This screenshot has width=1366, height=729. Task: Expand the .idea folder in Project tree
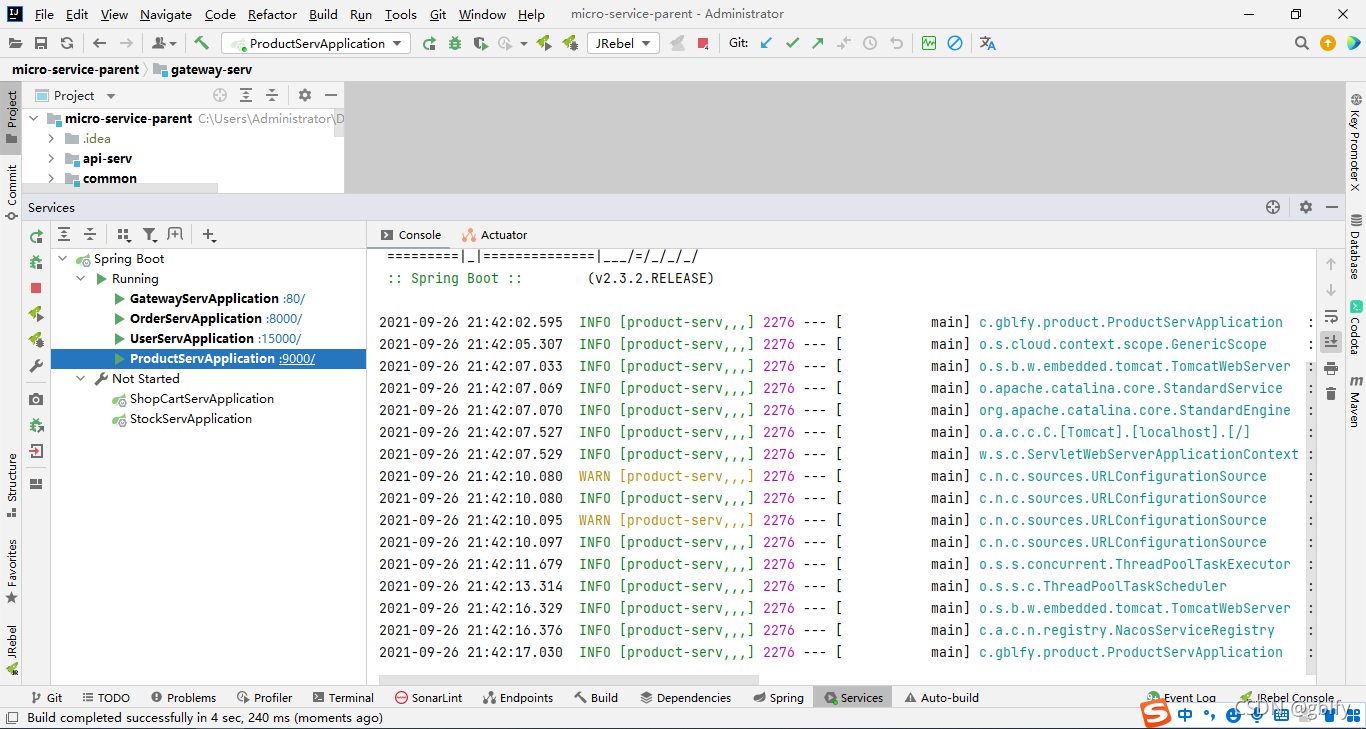coord(52,139)
